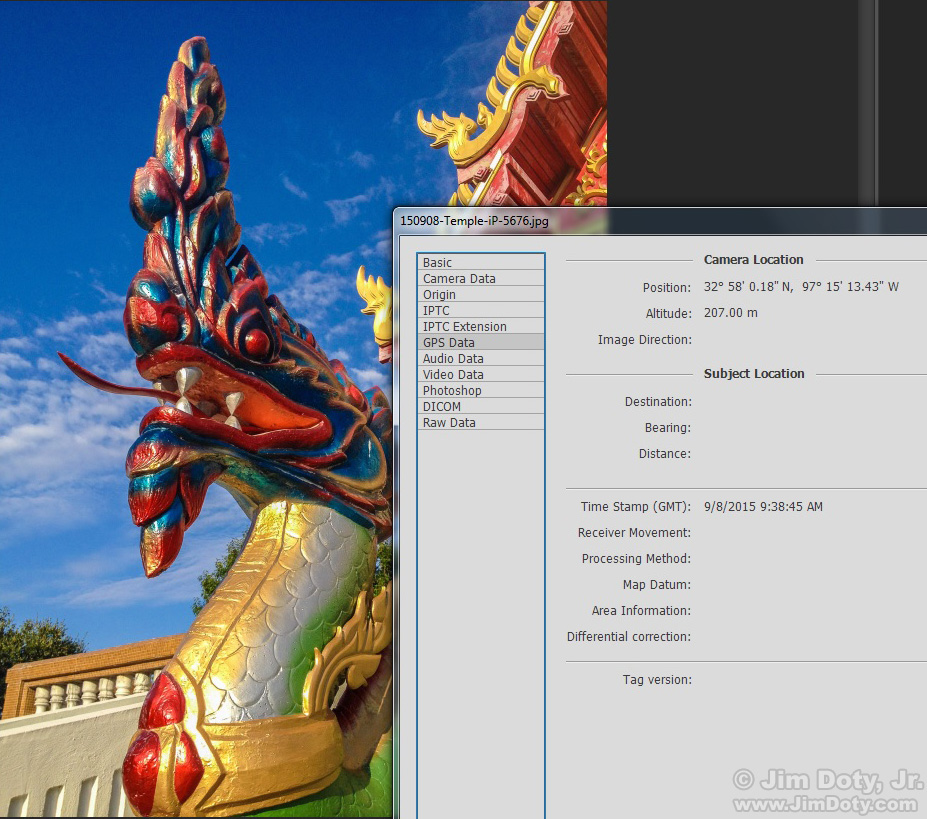Select the IPTC category

tap(481, 310)
